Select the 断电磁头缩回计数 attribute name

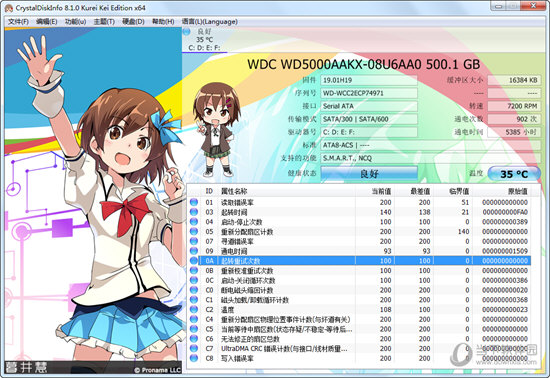247,290
